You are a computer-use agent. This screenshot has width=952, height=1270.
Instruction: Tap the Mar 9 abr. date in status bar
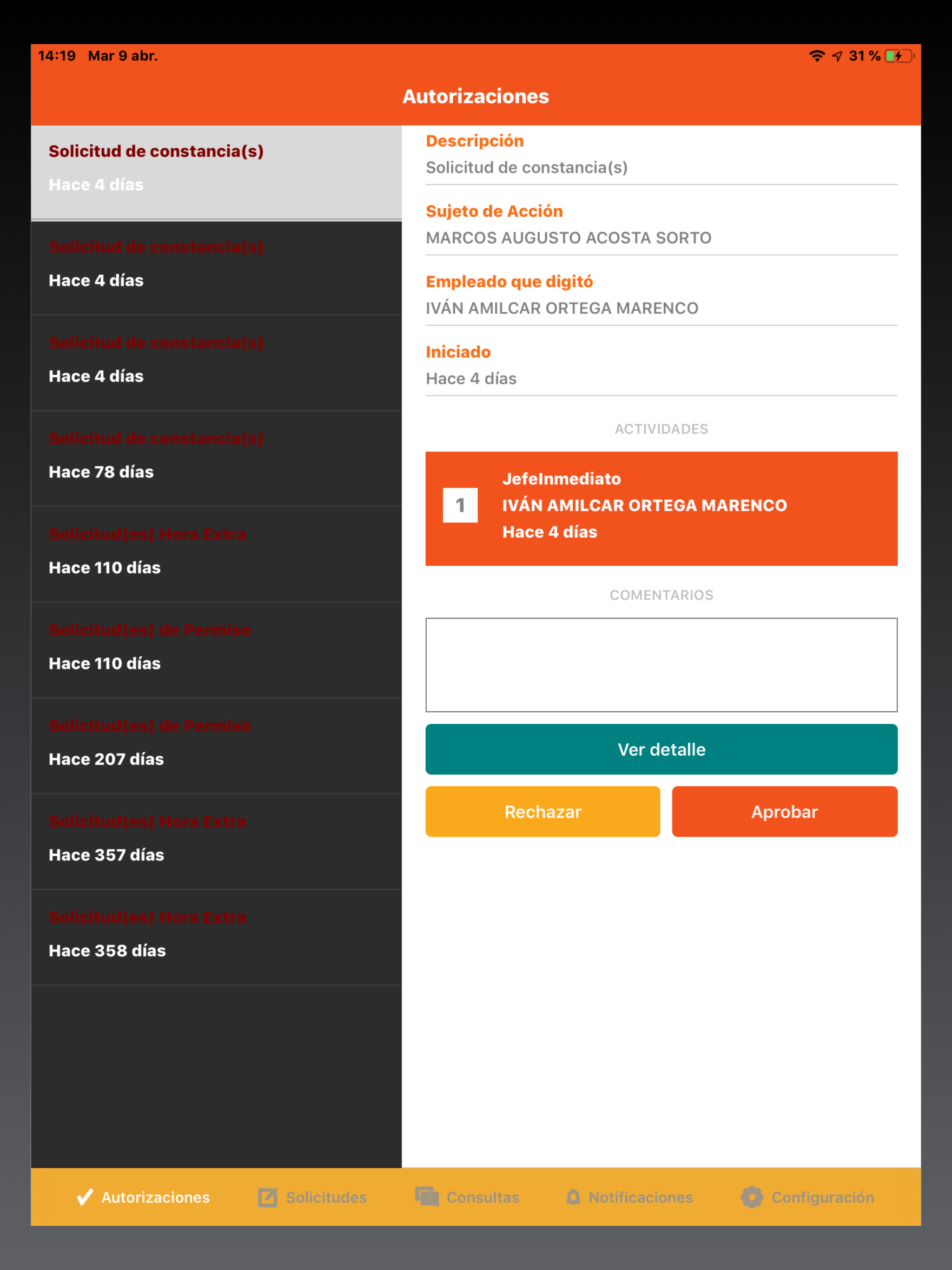123,56
